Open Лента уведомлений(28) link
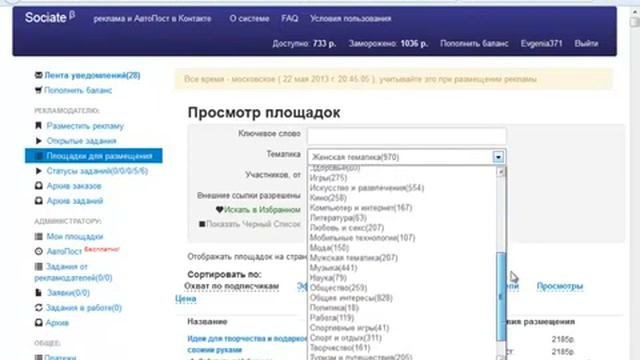 [x=92, y=75]
